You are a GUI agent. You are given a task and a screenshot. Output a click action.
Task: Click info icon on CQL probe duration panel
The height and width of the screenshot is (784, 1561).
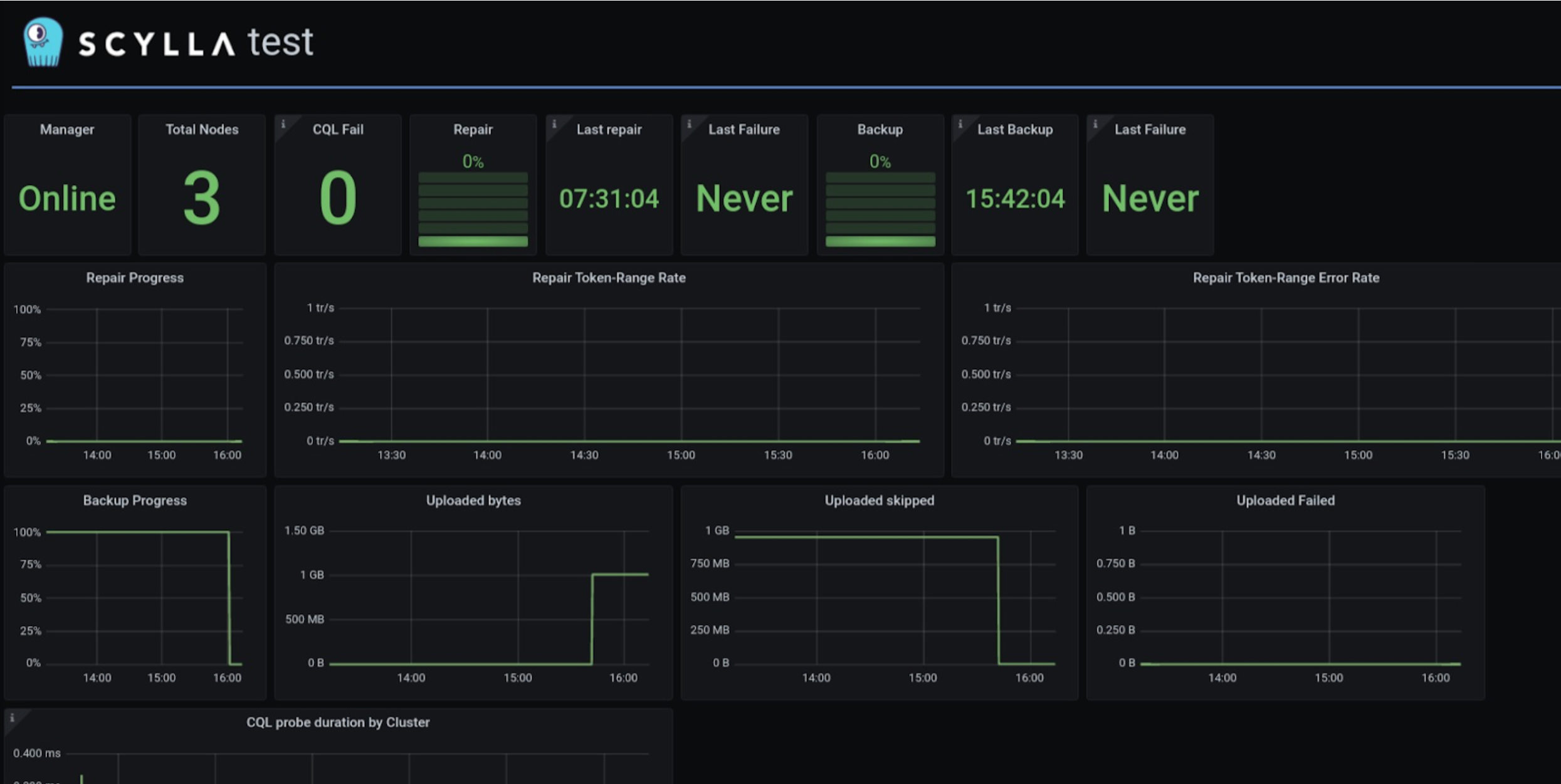(x=13, y=718)
